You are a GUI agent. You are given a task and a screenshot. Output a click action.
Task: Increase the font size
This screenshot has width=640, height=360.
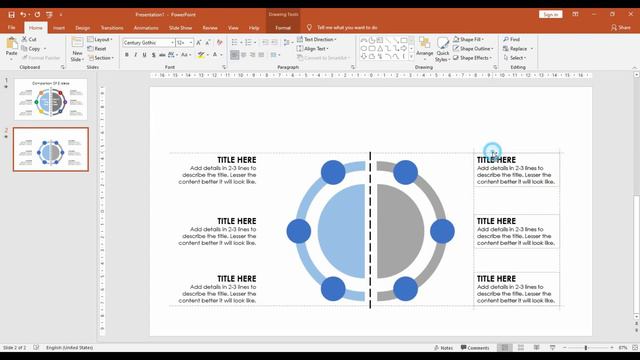pos(199,42)
